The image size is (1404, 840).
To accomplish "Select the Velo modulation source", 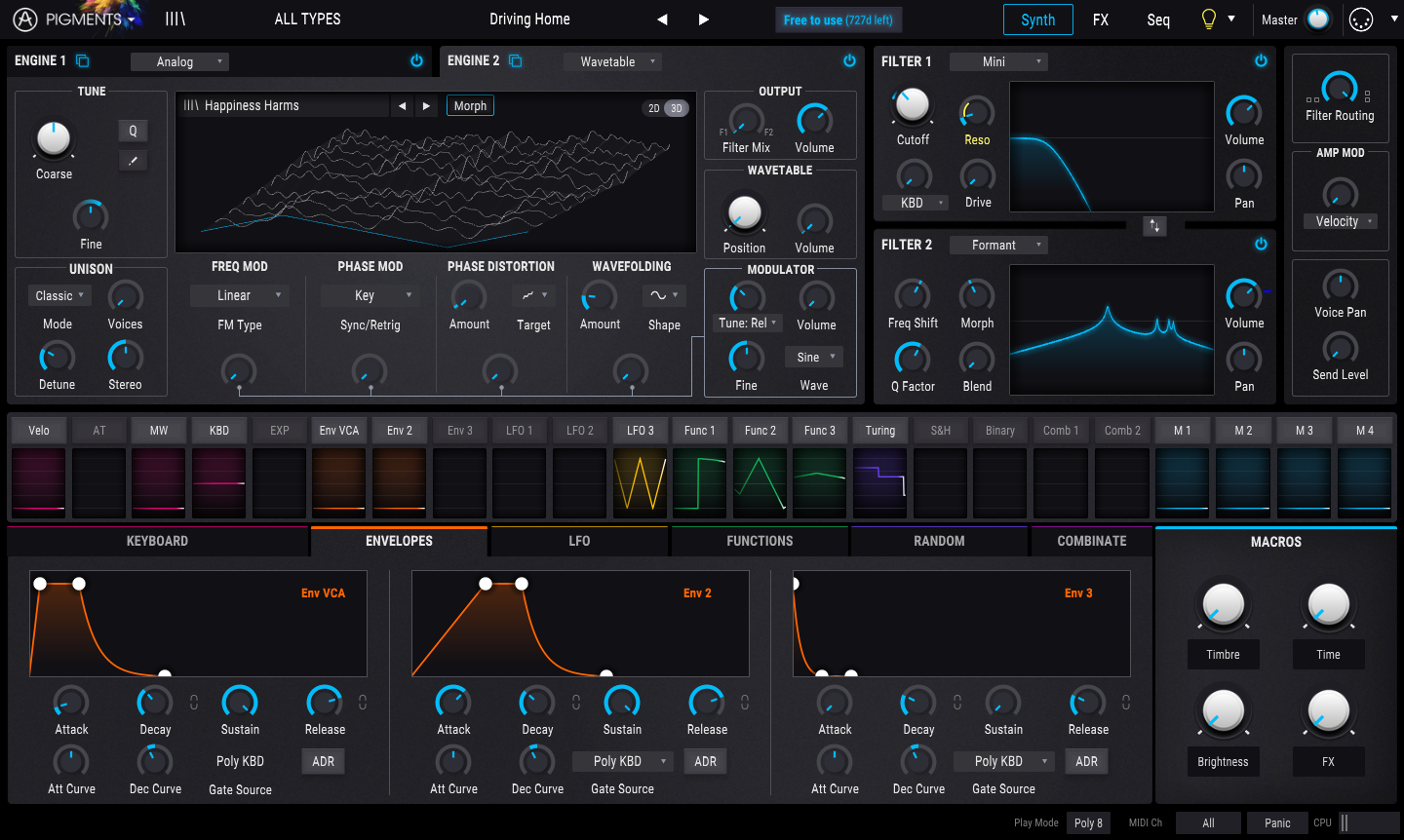I will 39,430.
